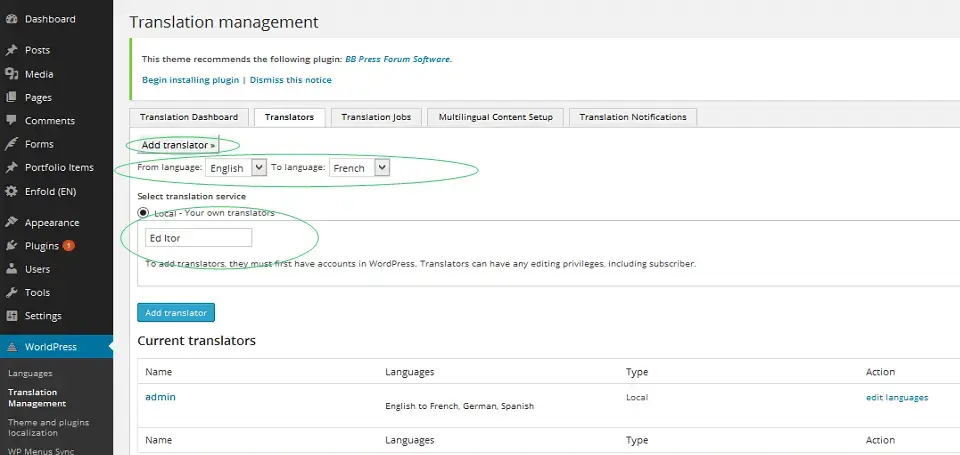
Task: Open the To language dropdown
Action: (359, 168)
